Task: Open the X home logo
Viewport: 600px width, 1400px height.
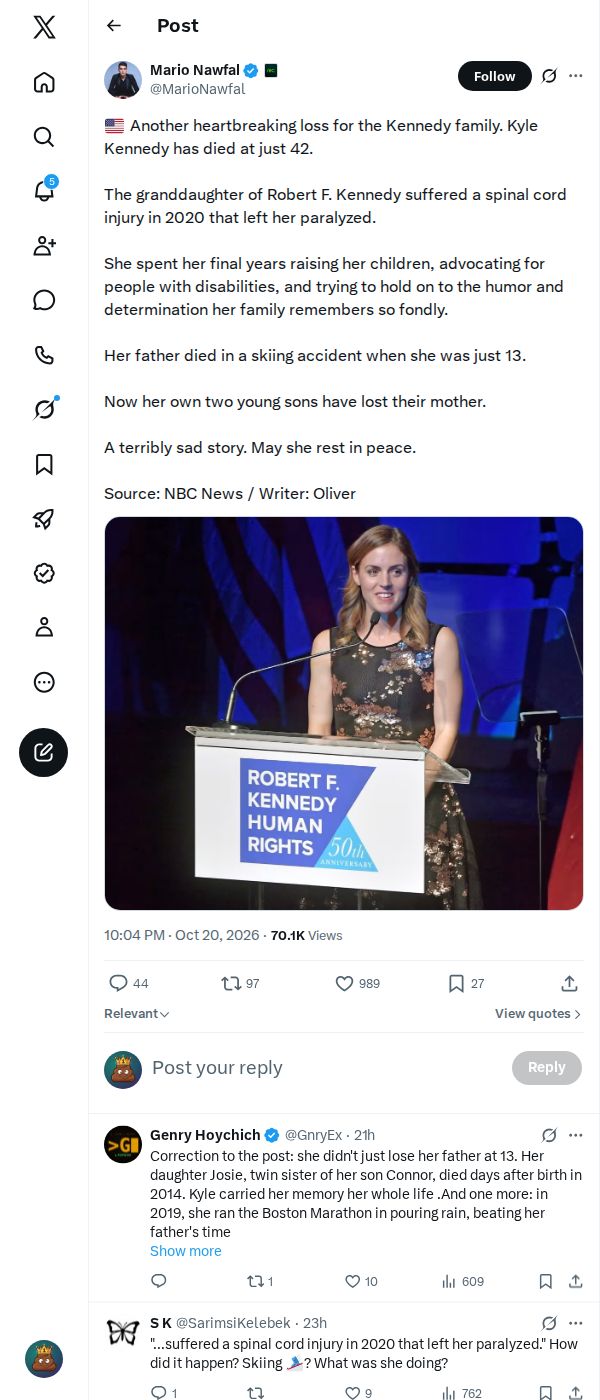Action: pos(44,27)
